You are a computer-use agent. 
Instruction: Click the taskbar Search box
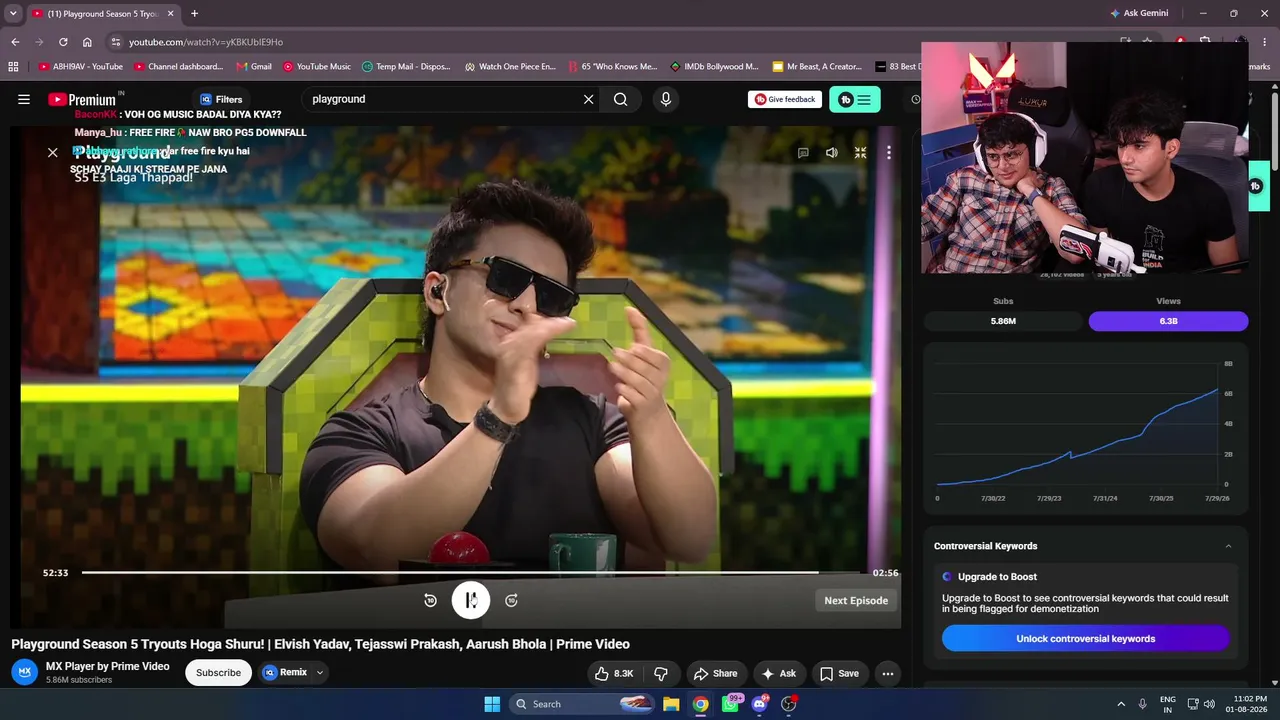tap(583, 704)
